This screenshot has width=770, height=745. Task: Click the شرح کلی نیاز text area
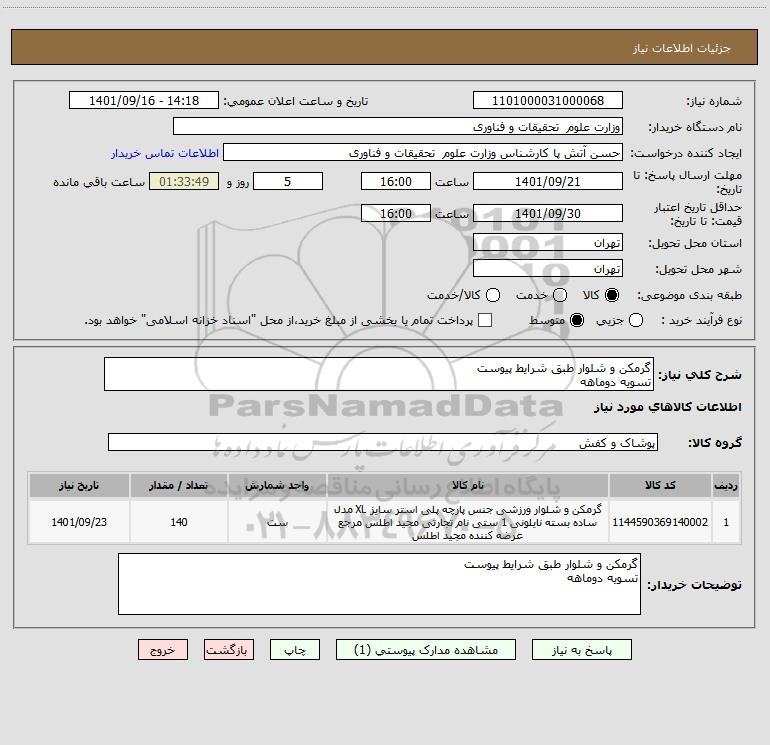tap(379, 374)
